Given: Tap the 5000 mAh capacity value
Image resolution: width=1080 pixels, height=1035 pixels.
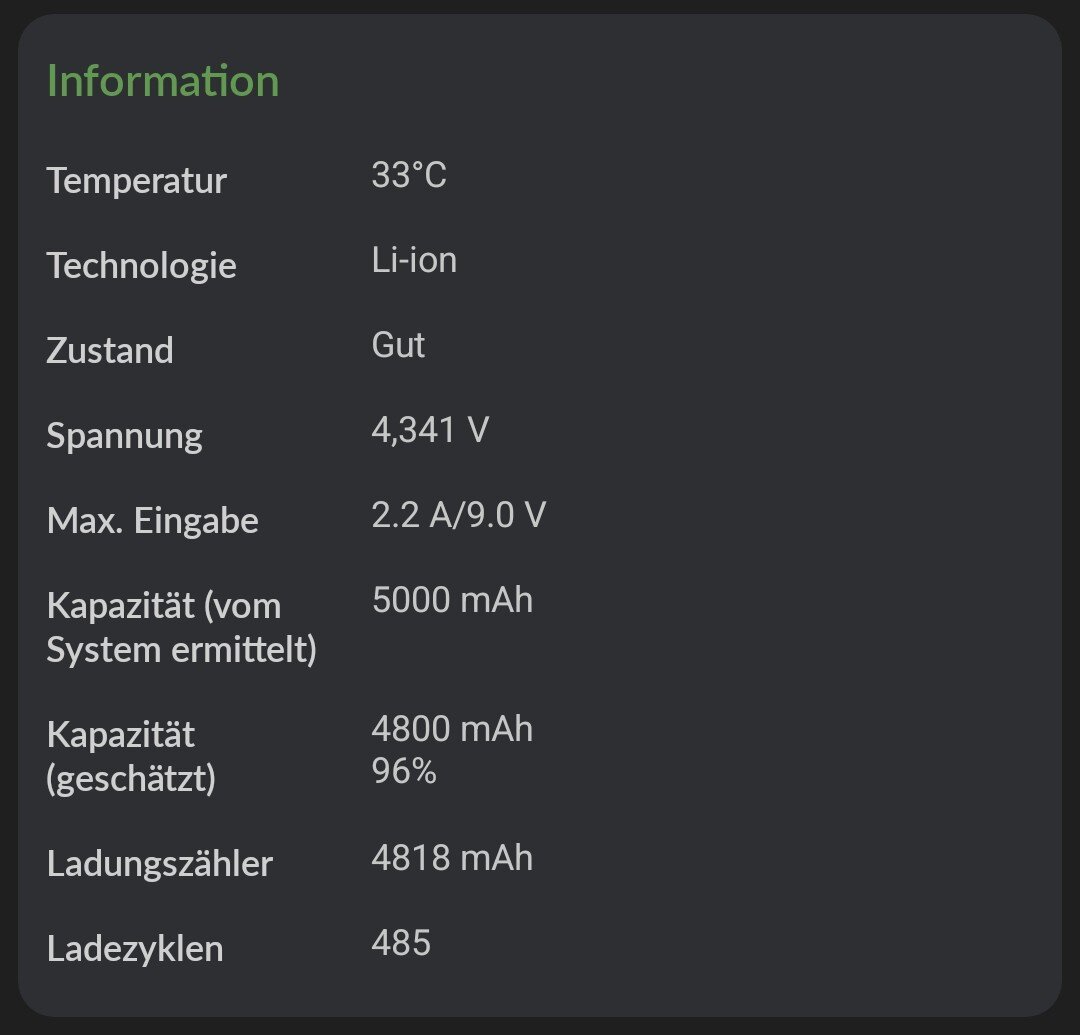Looking at the screenshot, I should [x=452, y=600].
